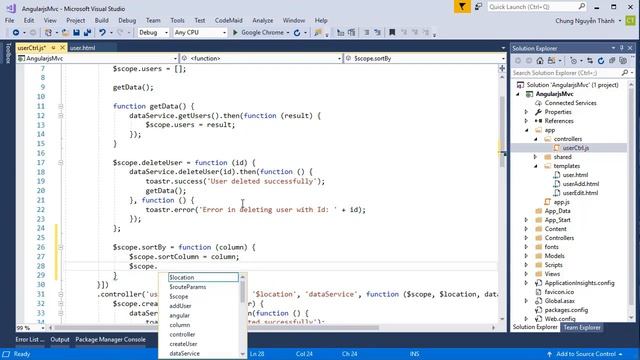Collapse the app folder in Solution Explorer
The height and width of the screenshot is (360, 640).
coord(527,130)
